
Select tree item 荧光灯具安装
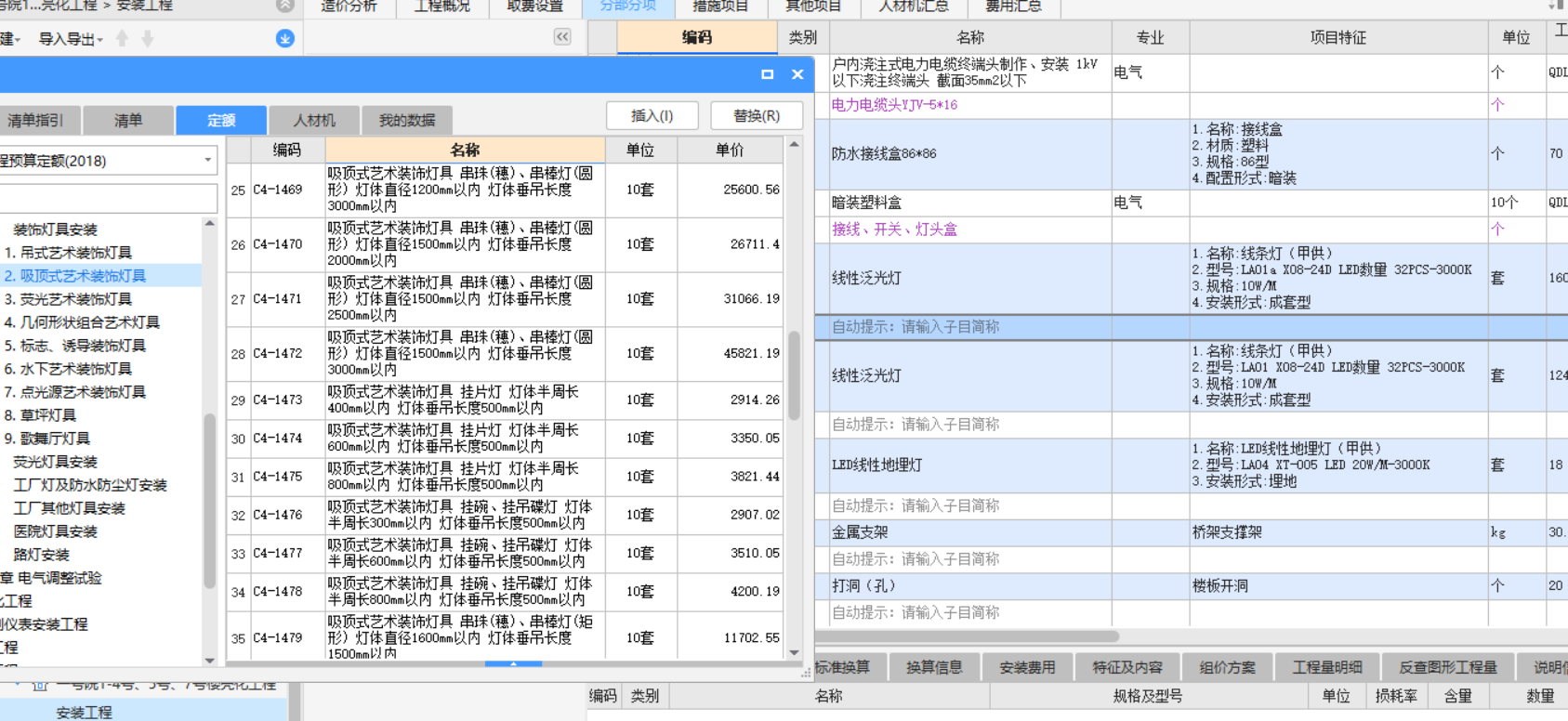click(x=55, y=462)
